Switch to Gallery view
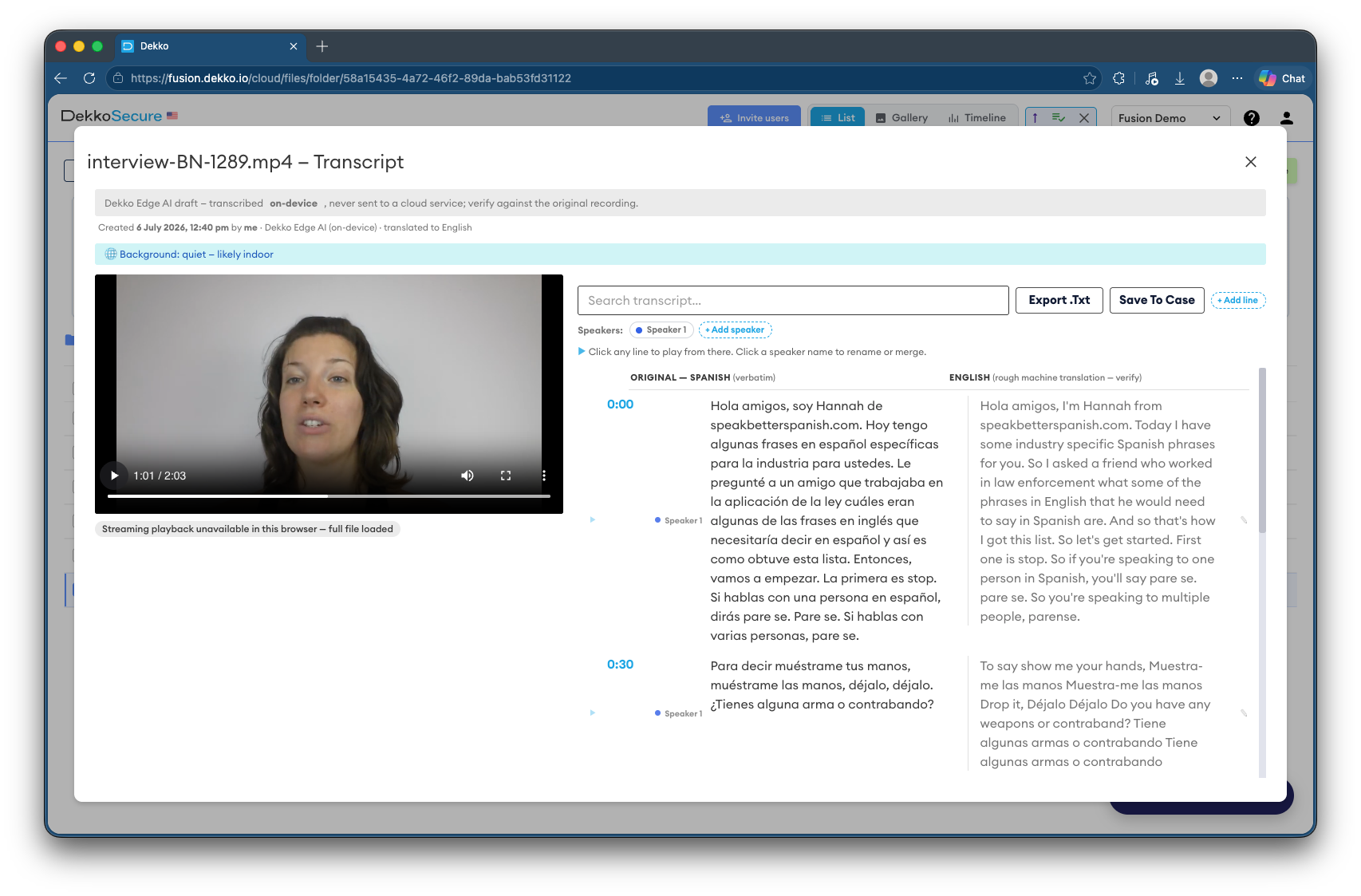Image resolution: width=1361 pixels, height=896 pixels. coord(901,117)
